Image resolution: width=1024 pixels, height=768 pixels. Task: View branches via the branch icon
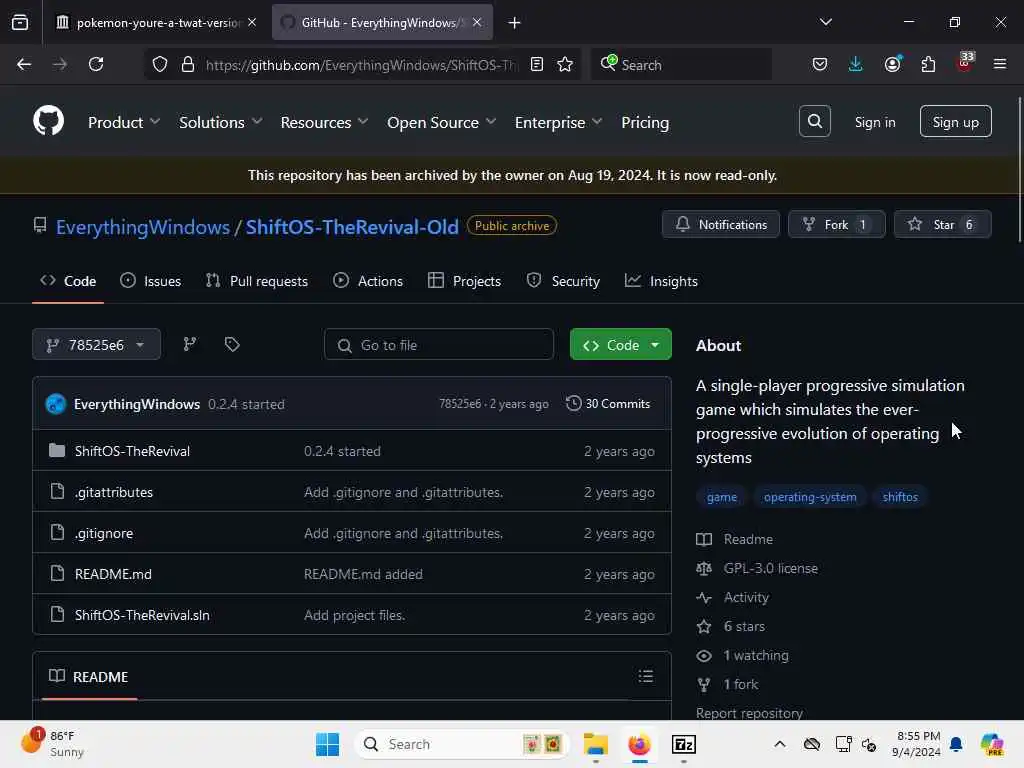click(189, 344)
